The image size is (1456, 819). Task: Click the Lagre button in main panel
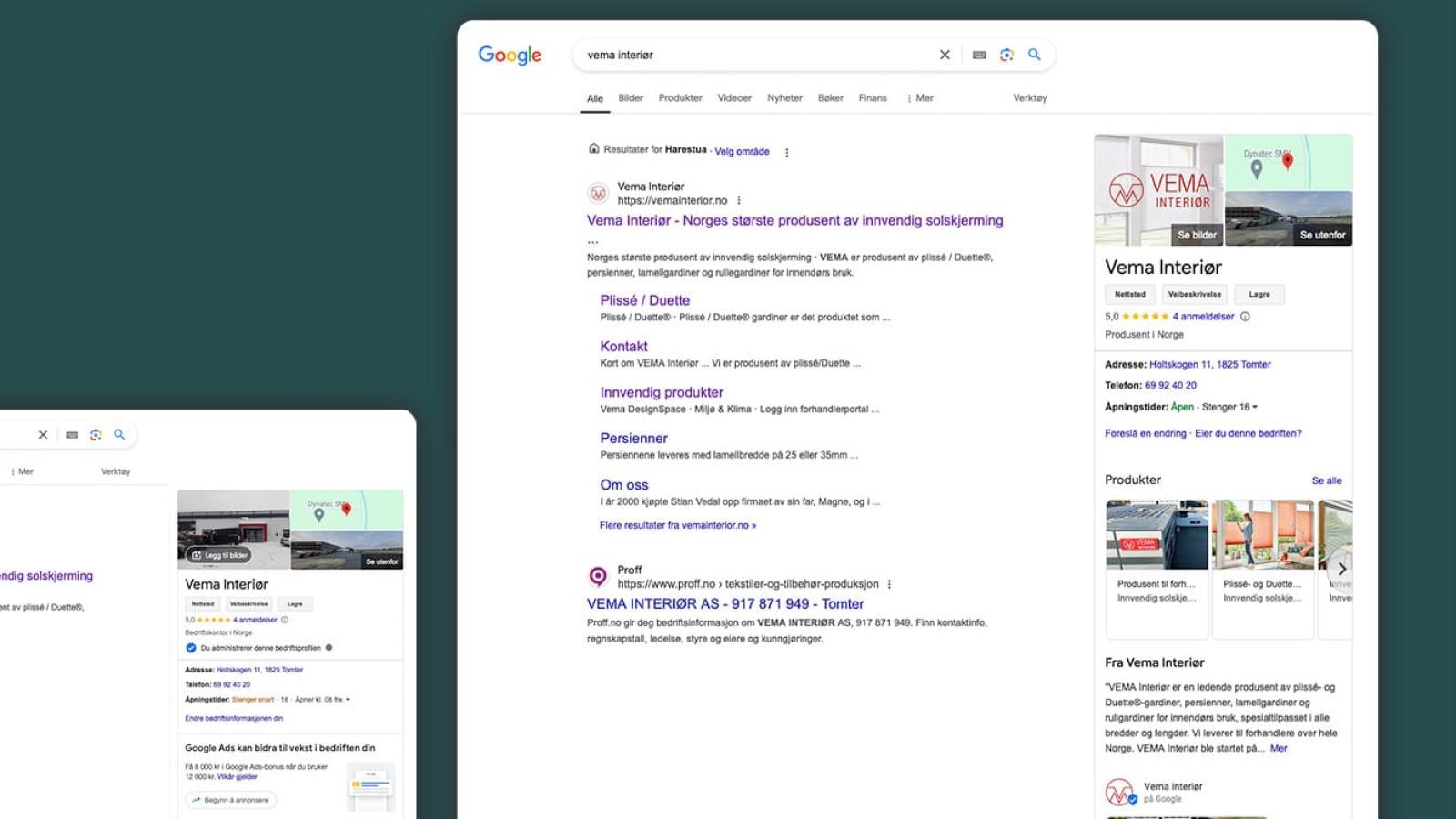[x=1259, y=294]
